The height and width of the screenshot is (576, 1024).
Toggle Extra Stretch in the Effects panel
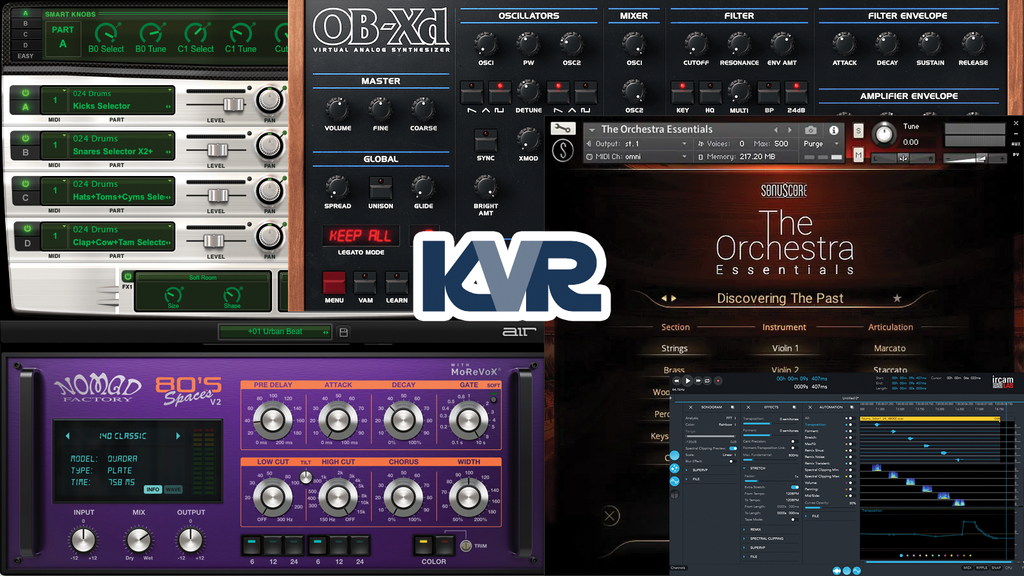[x=796, y=486]
